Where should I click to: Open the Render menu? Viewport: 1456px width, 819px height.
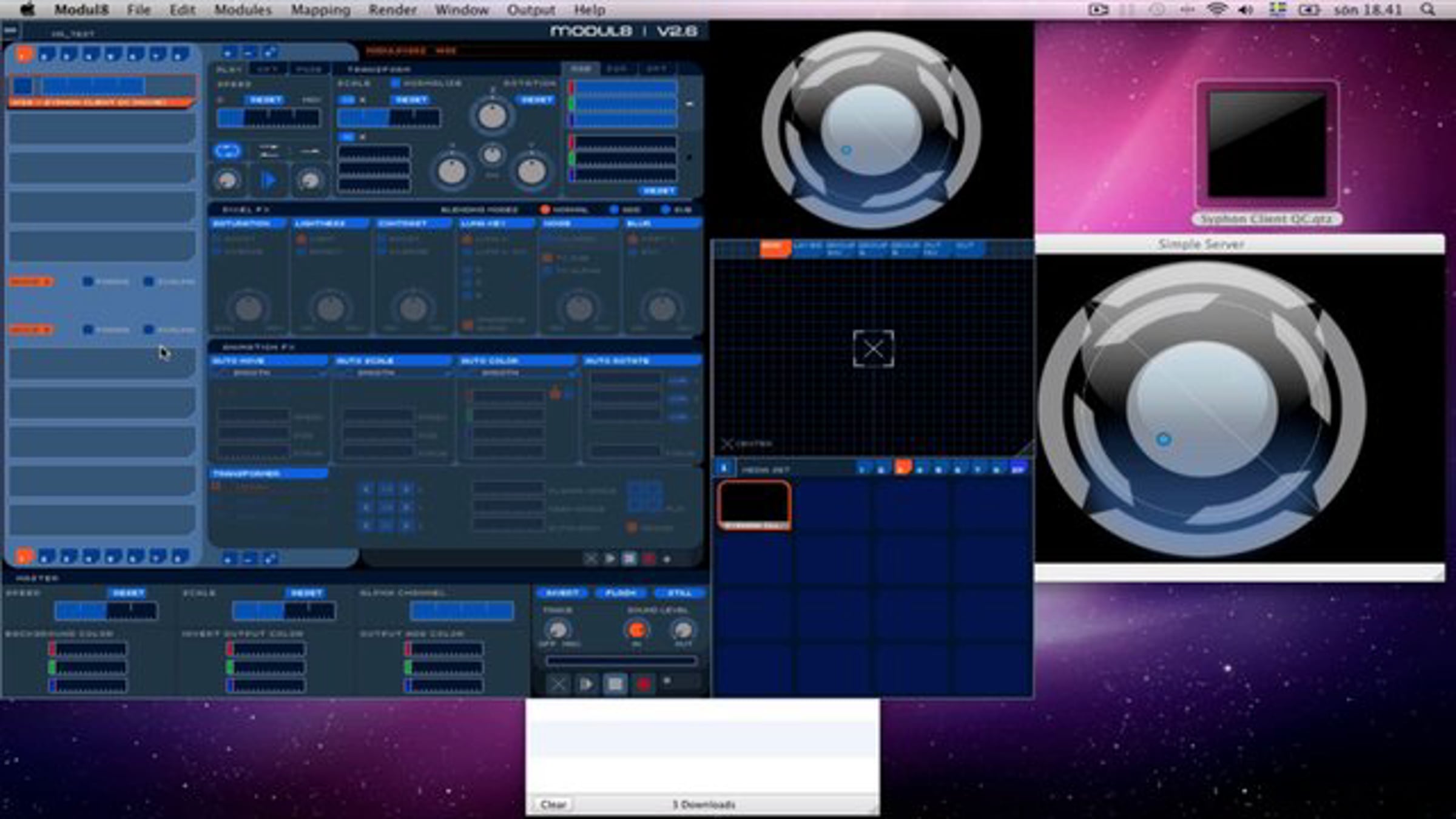[393, 10]
